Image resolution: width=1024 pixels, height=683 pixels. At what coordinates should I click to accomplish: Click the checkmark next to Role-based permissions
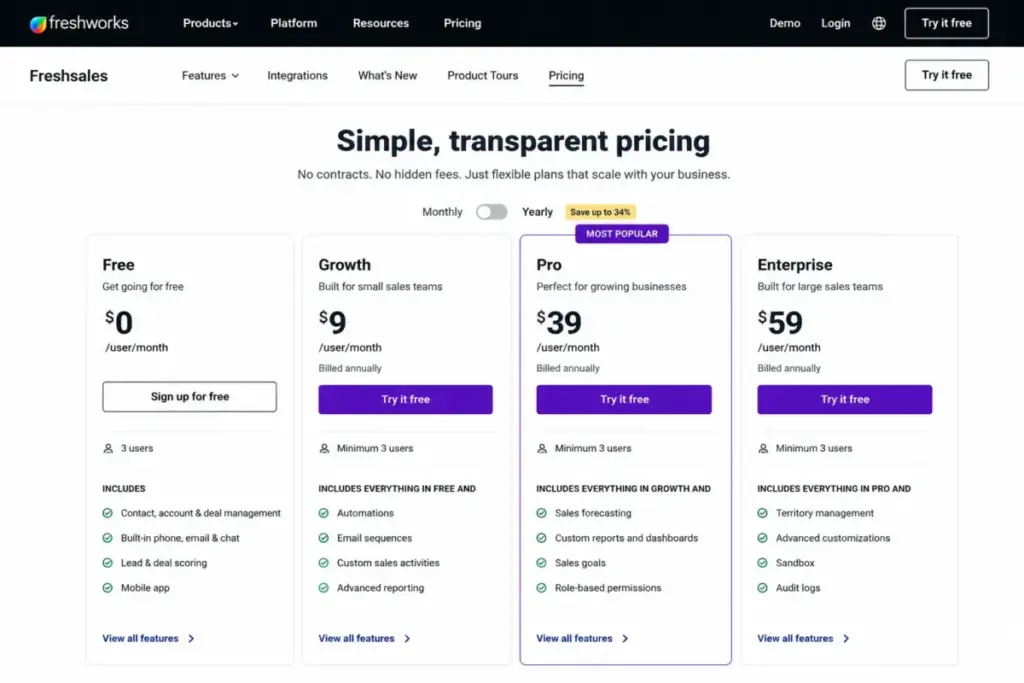541,588
